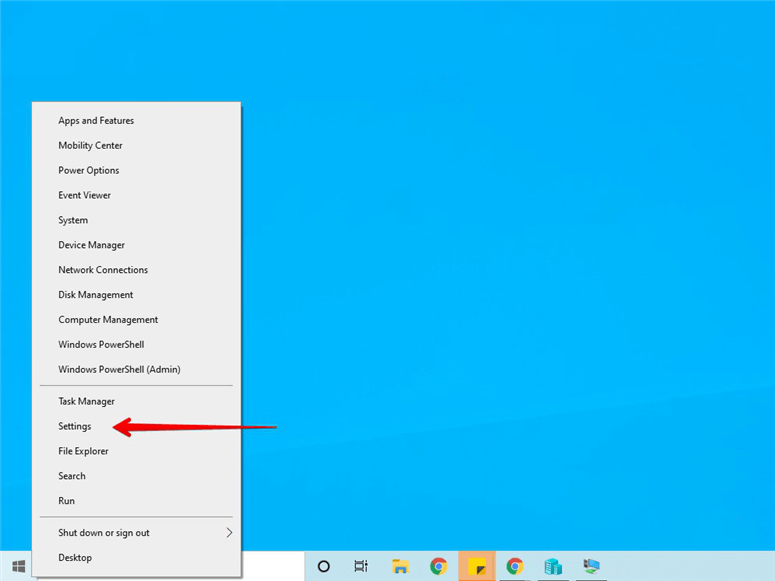Open the highlighted Sticky Notes taskbar icon
The image size is (775, 581).
(x=476, y=566)
